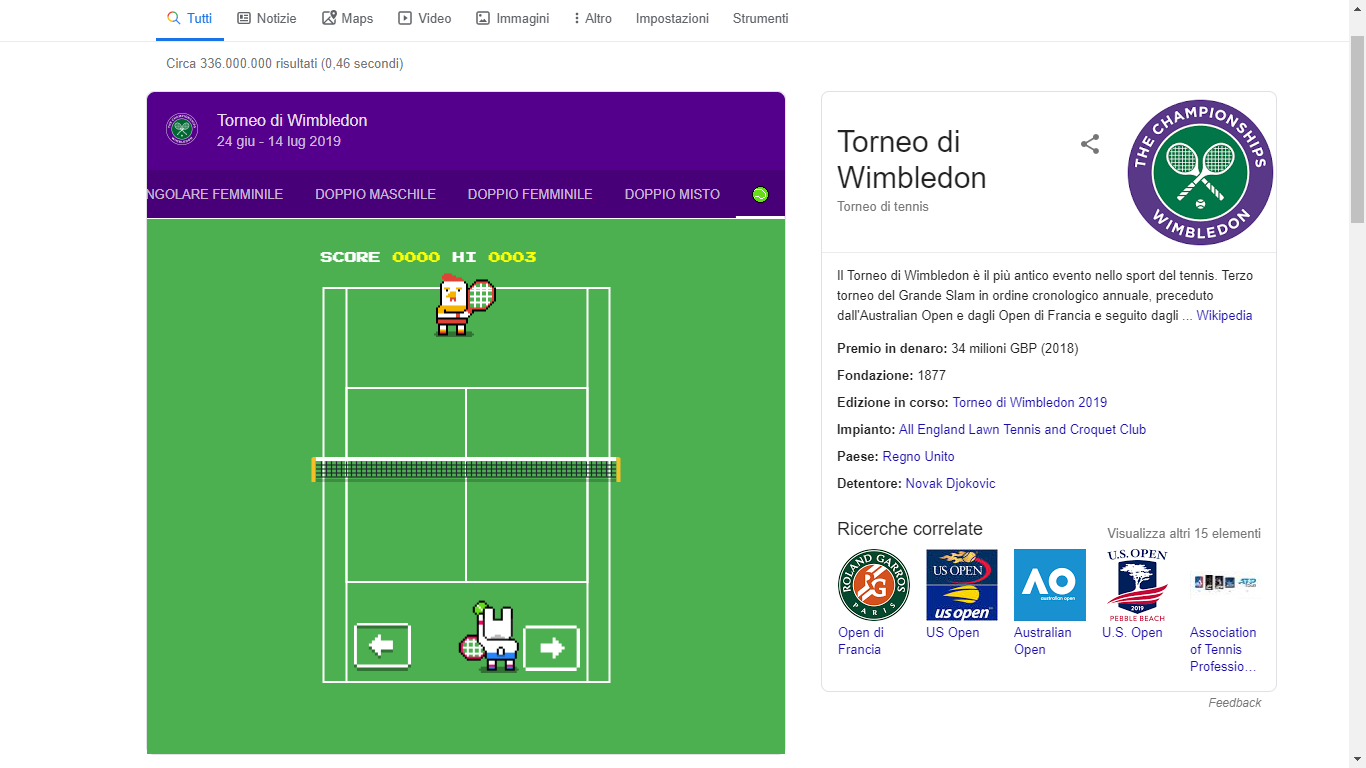
Task: Open the Australian Open AO logo thumbnail
Action: (1050, 585)
